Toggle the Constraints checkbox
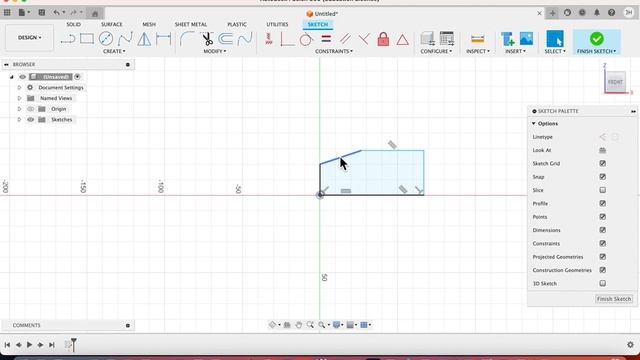The height and width of the screenshot is (360, 640). [x=602, y=243]
